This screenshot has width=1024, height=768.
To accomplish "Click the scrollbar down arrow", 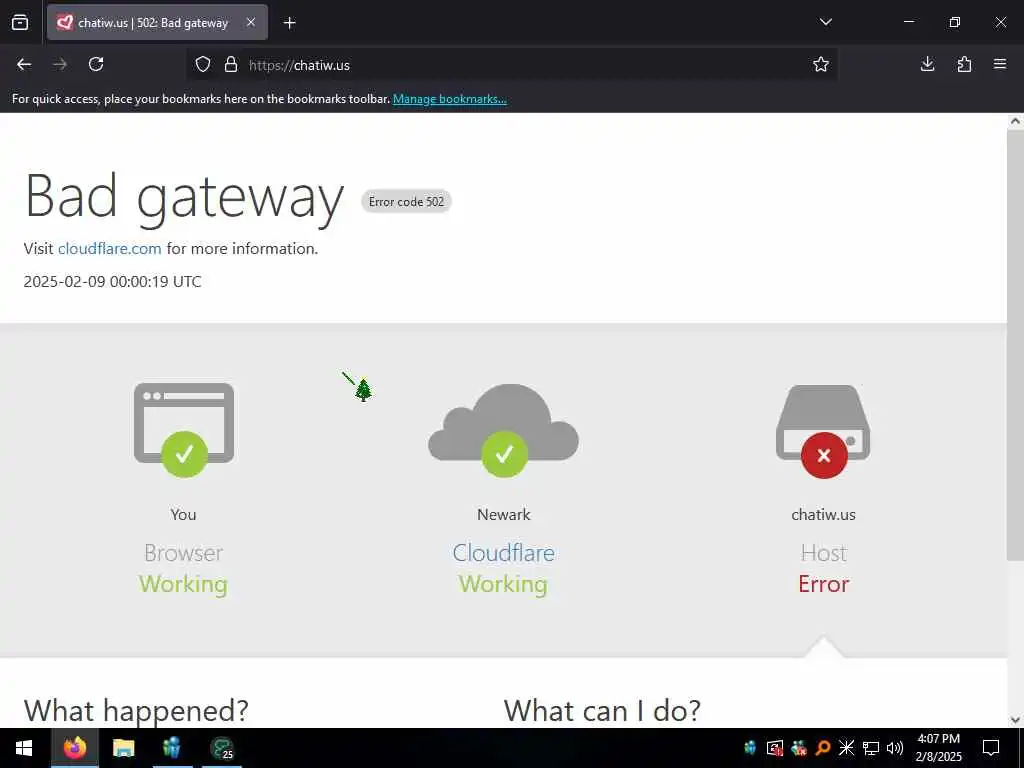I will tap(1015, 720).
